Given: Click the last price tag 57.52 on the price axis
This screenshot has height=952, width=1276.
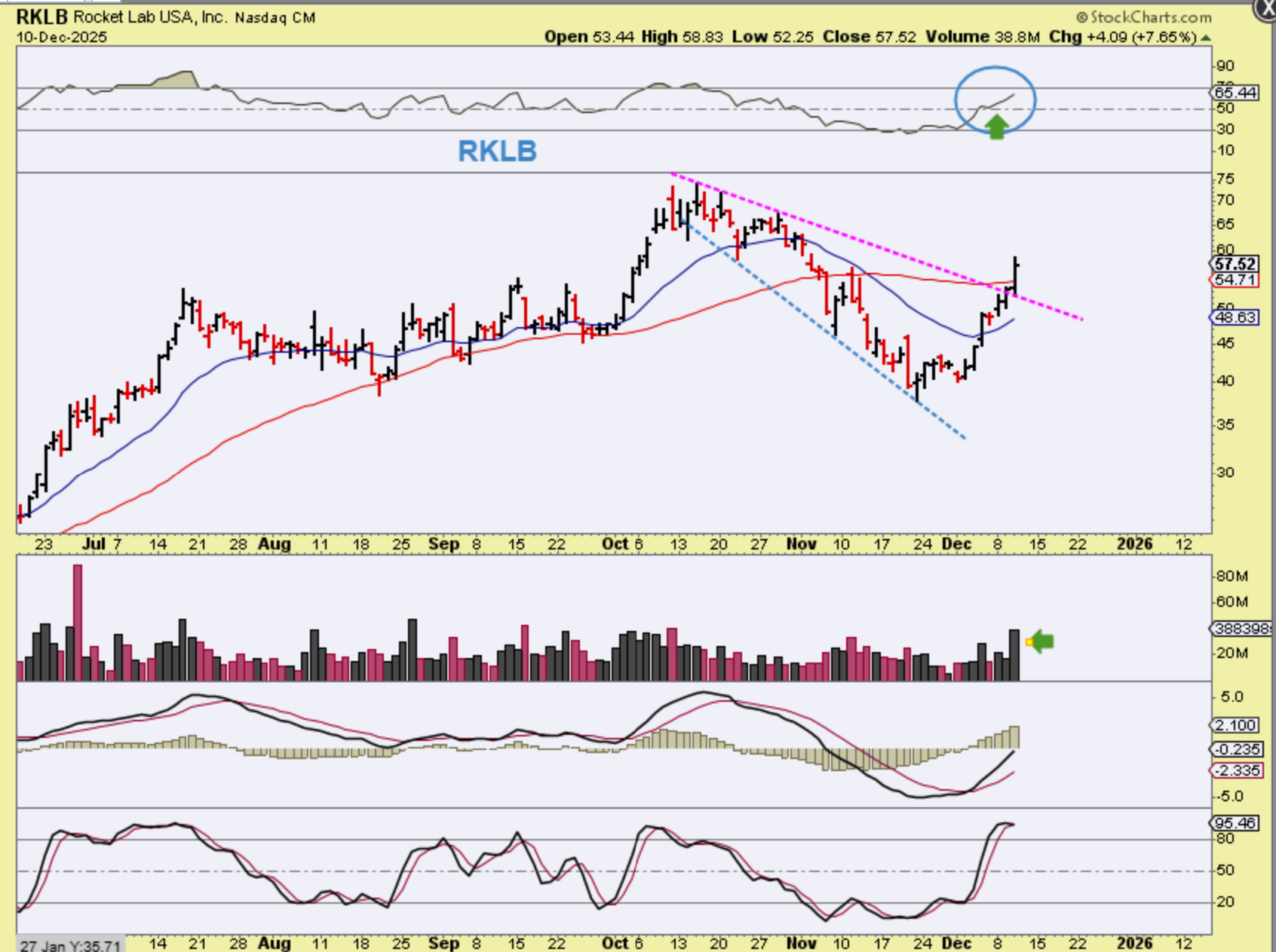Looking at the screenshot, I should pyautogui.click(x=1236, y=264).
